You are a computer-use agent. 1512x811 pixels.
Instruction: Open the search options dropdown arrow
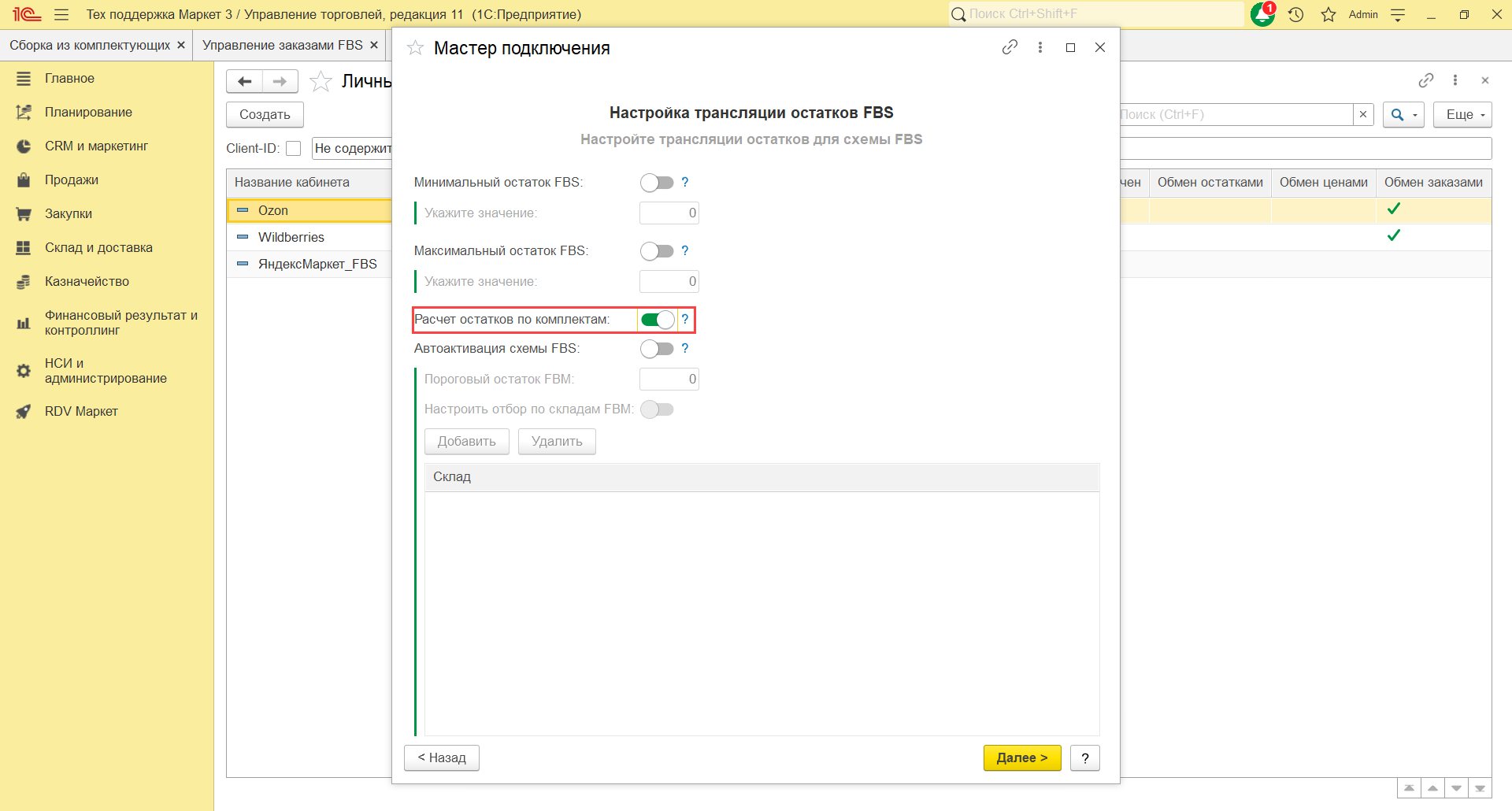point(1414,115)
